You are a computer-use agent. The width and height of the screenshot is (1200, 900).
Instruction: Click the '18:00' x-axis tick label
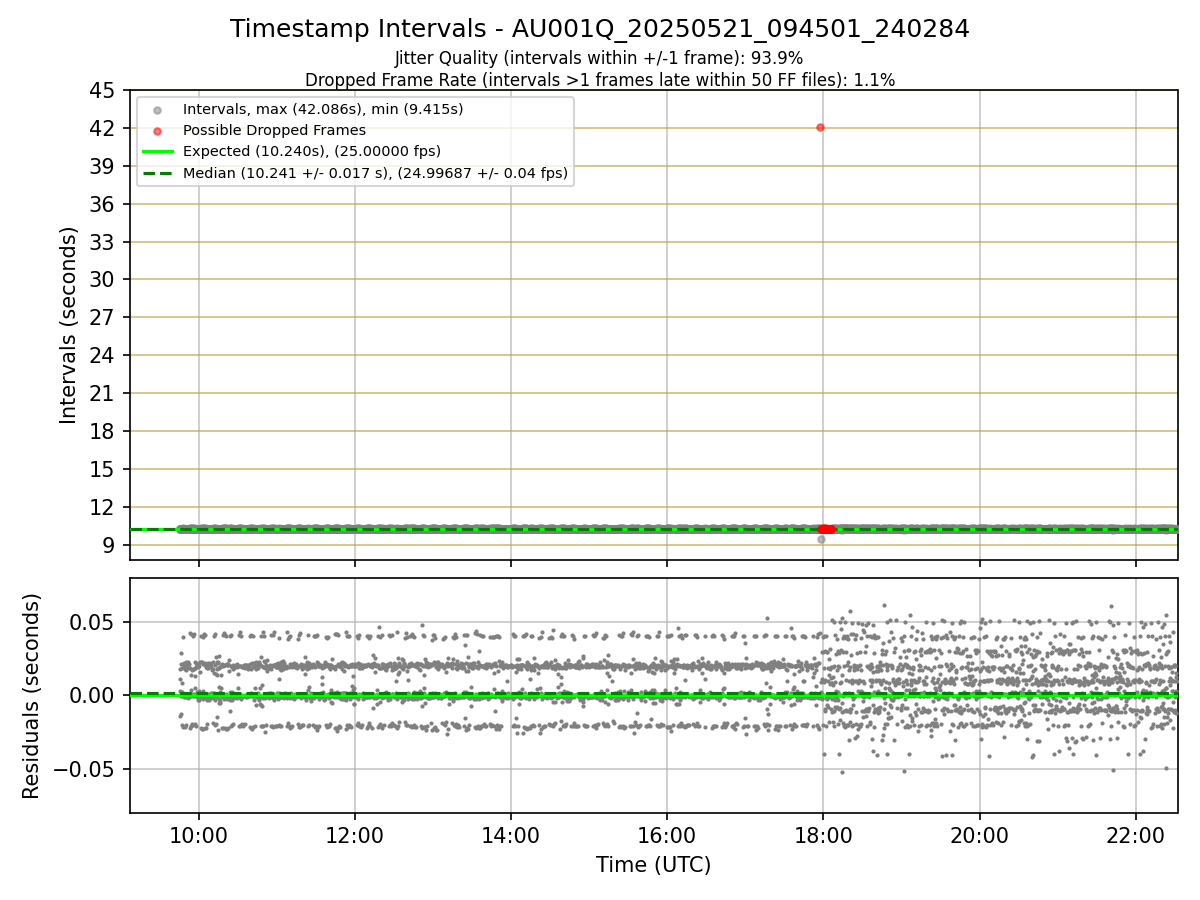(823, 835)
